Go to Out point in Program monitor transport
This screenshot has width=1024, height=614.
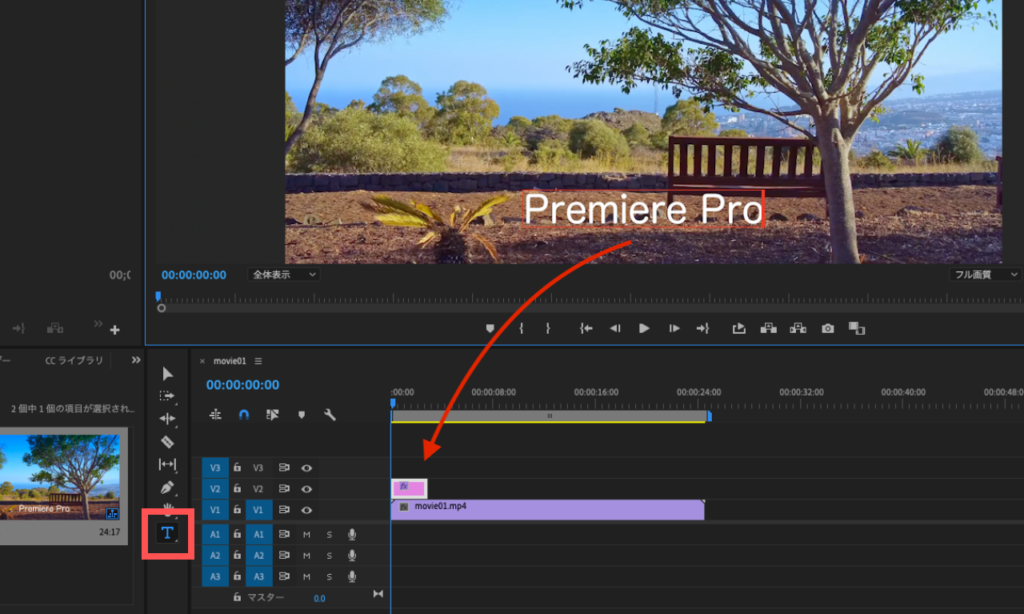(x=703, y=329)
